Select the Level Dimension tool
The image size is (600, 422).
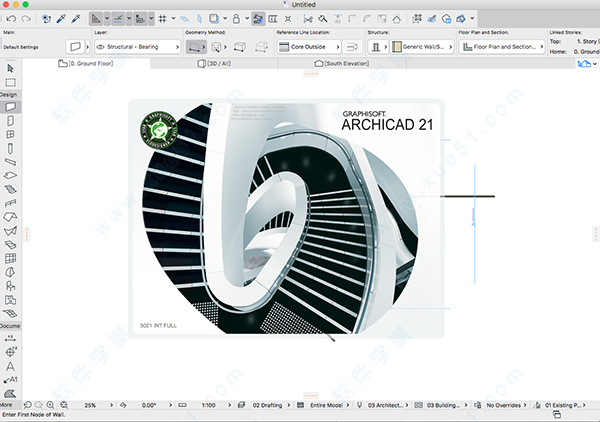pyautogui.click(x=10, y=352)
